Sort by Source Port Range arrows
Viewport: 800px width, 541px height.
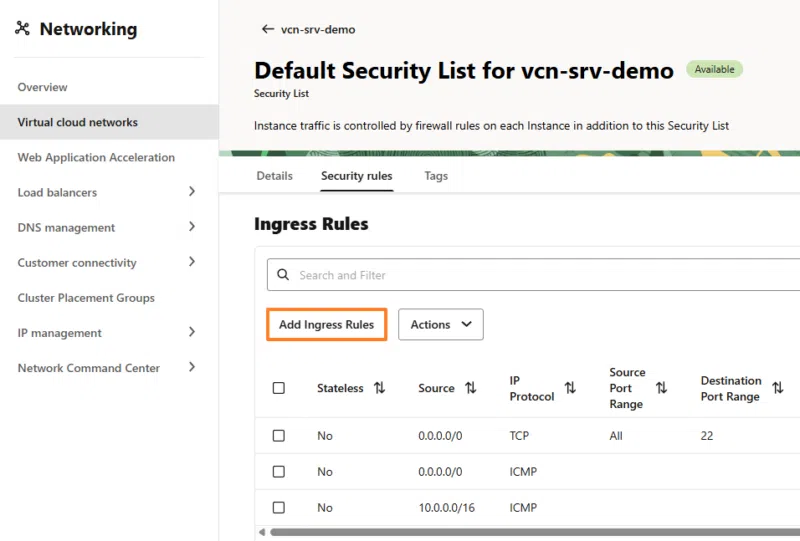(x=661, y=388)
